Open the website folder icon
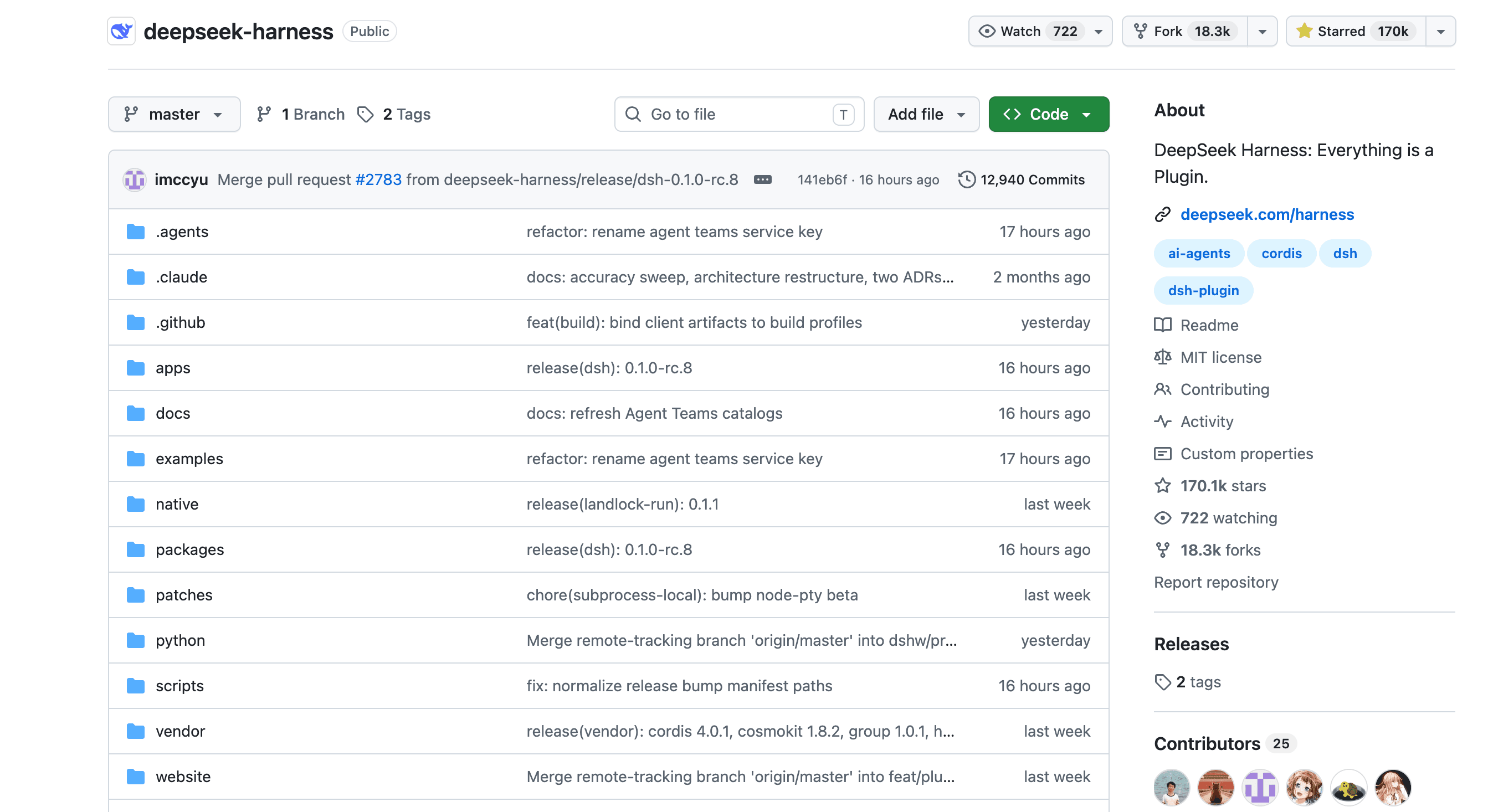The width and height of the screenshot is (1488, 812). (136, 777)
